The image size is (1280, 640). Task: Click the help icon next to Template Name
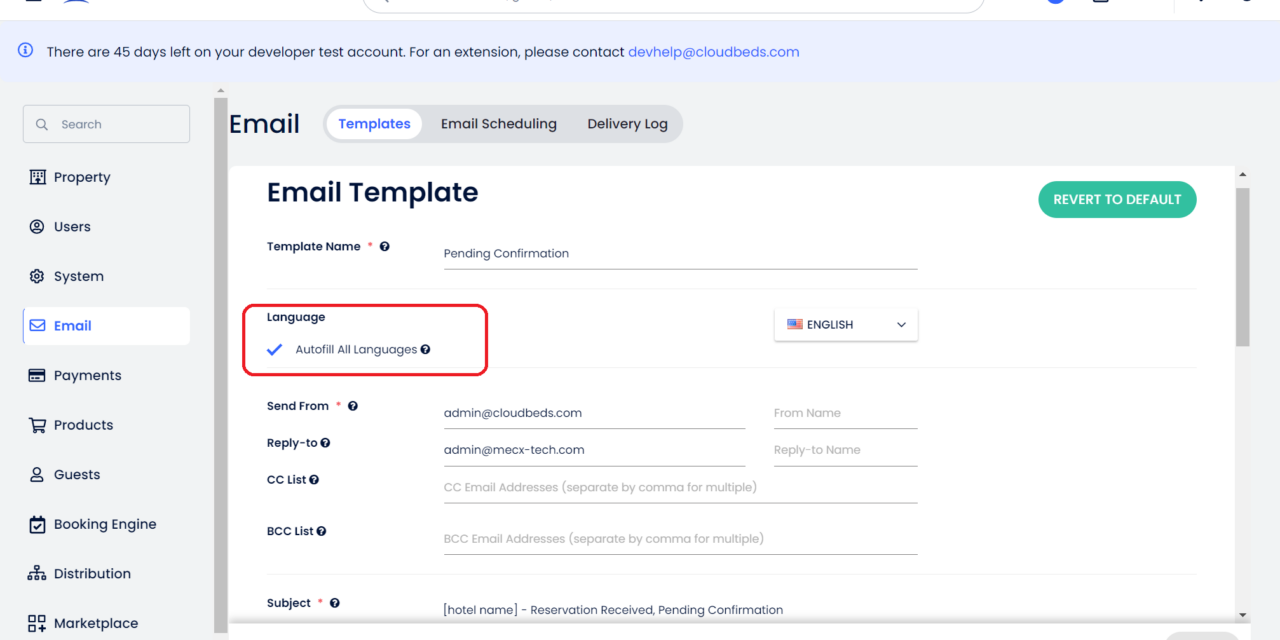(x=385, y=245)
